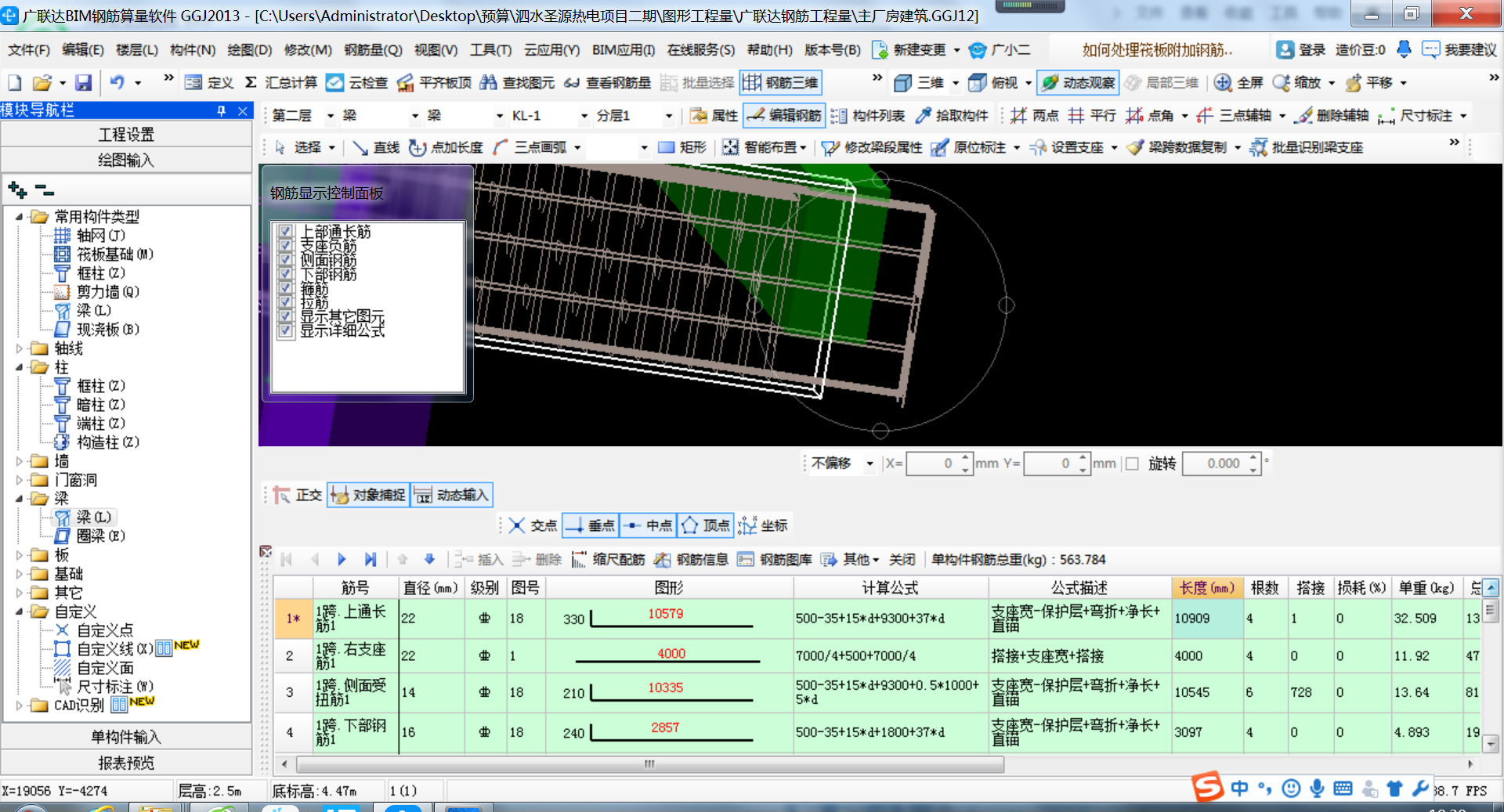This screenshot has width=1504, height=812.
Task: Open 报表预览 report preview
Action: pos(126,763)
